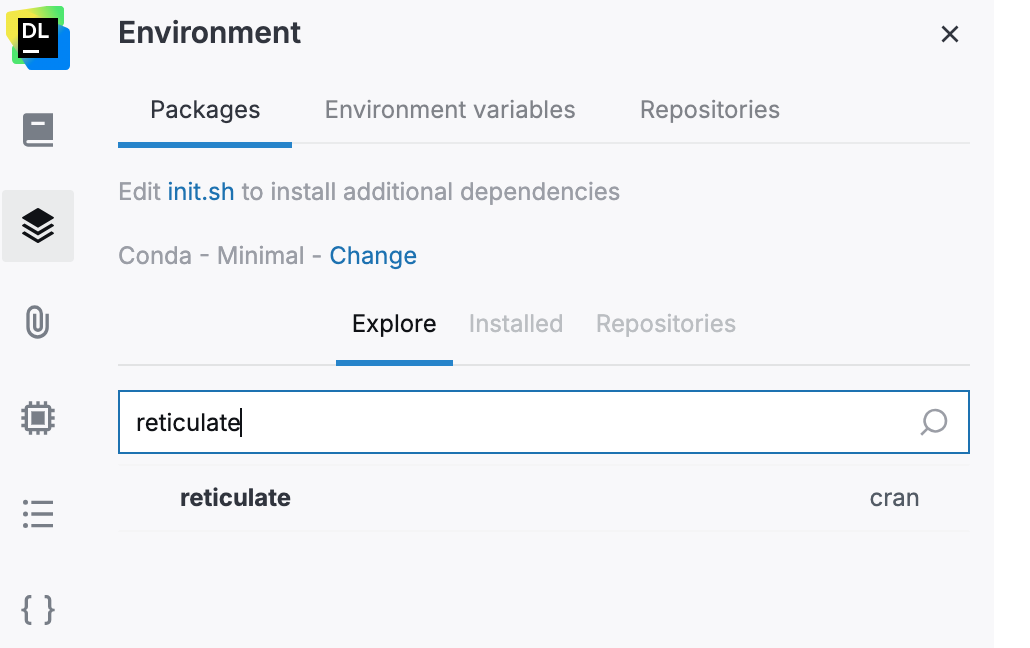The height and width of the screenshot is (648, 1030).
Task: Open init.sh to edit dependencies
Action: [x=200, y=191]
